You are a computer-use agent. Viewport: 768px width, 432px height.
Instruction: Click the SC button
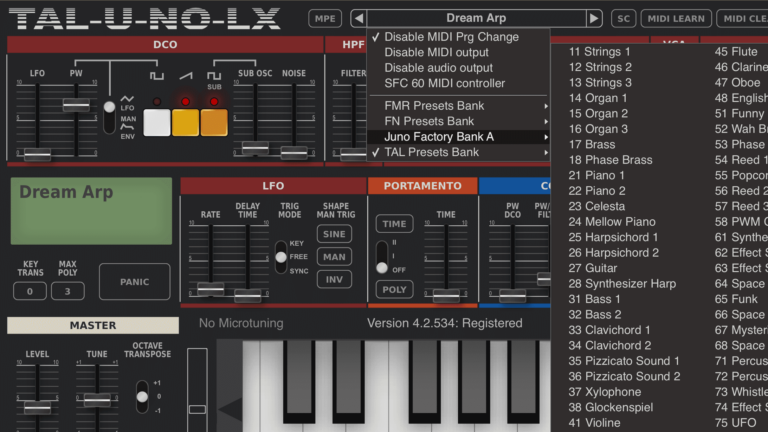(x=624, y=19)
